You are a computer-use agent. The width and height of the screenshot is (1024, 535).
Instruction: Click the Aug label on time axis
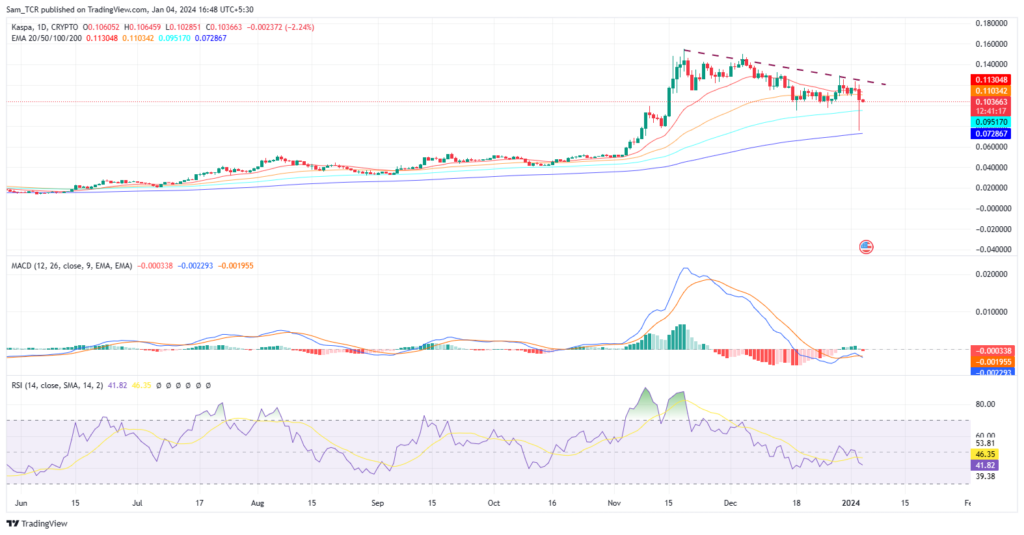point(257,504)
